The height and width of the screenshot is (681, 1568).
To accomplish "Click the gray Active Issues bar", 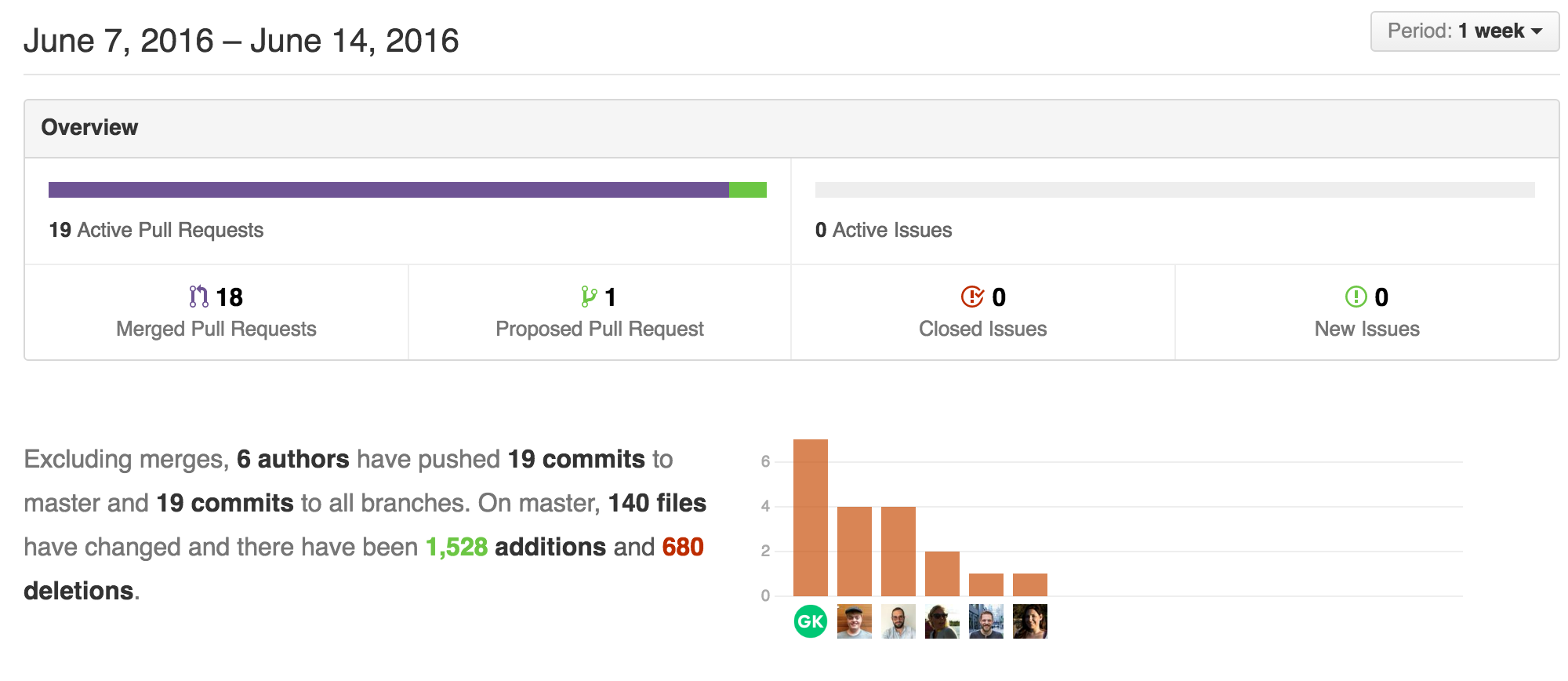I will pos(1174,190).
